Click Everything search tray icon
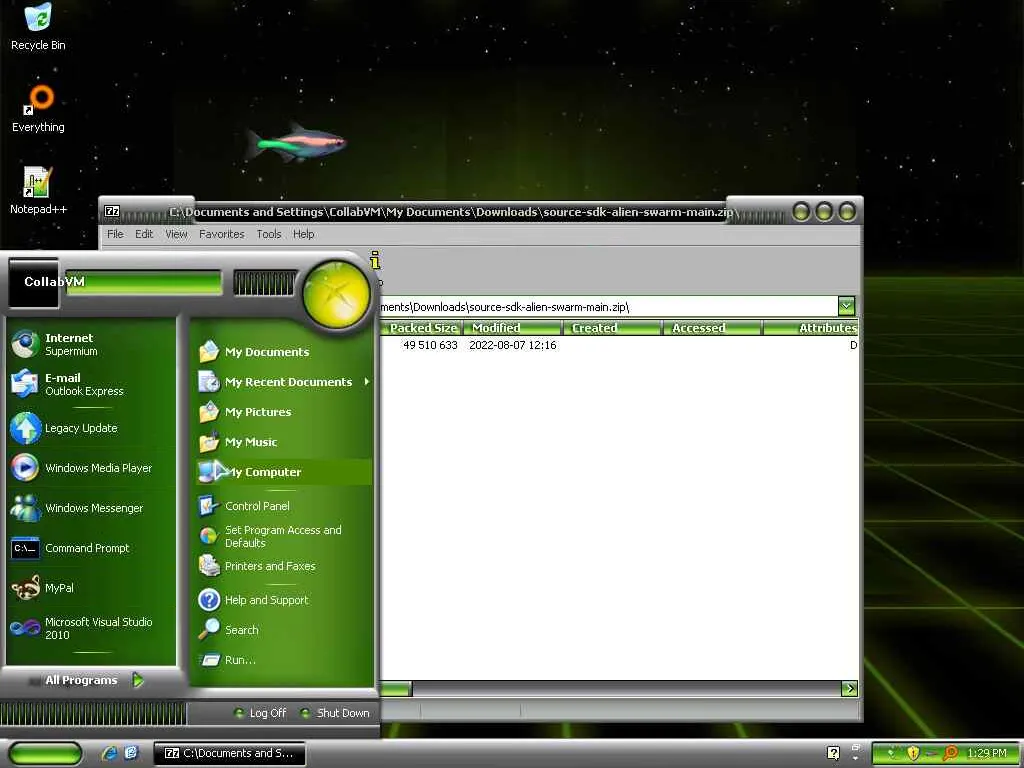Viewport: 1024px width, 768px height. (x=951, y=753)
